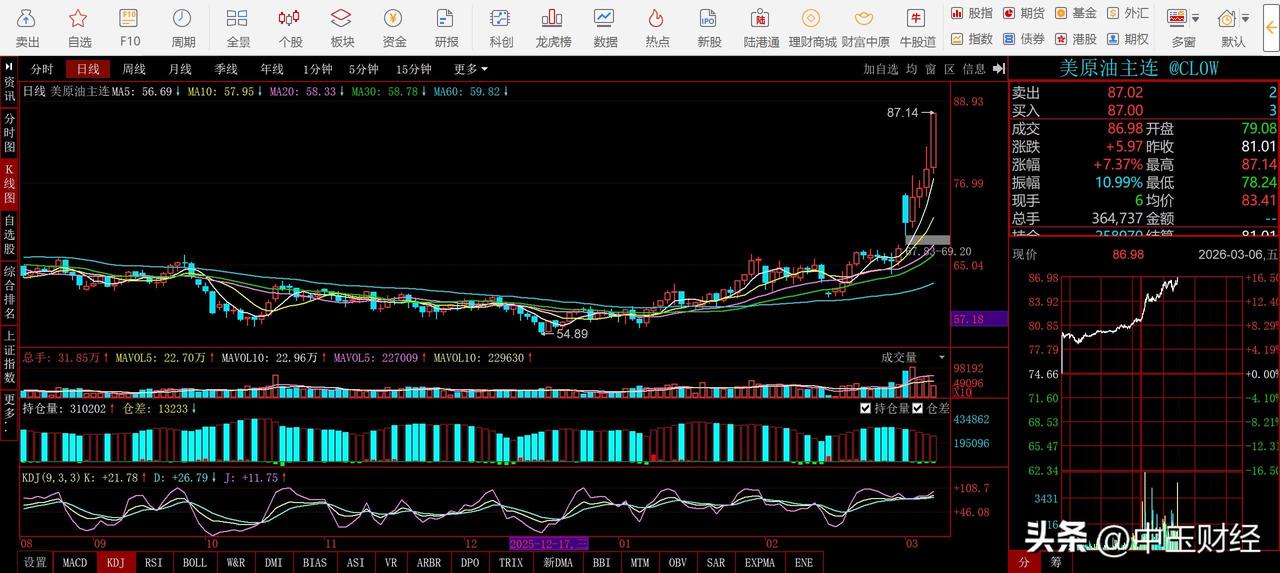Expand the 更多 period dropdown
This screenshot has height=573, width=1280.
point(470,69)
